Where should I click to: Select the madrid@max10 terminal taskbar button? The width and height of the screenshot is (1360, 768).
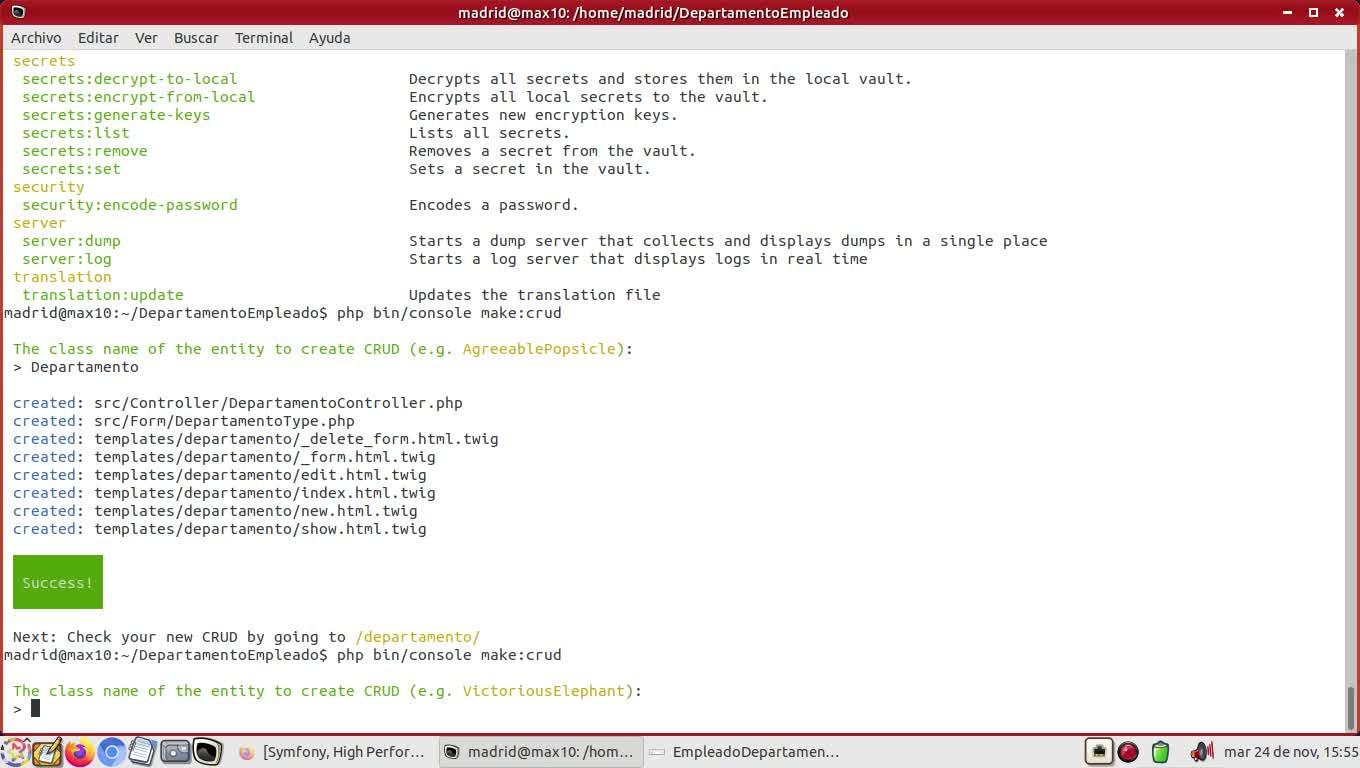pyautogui.click(x=540, y=752)
